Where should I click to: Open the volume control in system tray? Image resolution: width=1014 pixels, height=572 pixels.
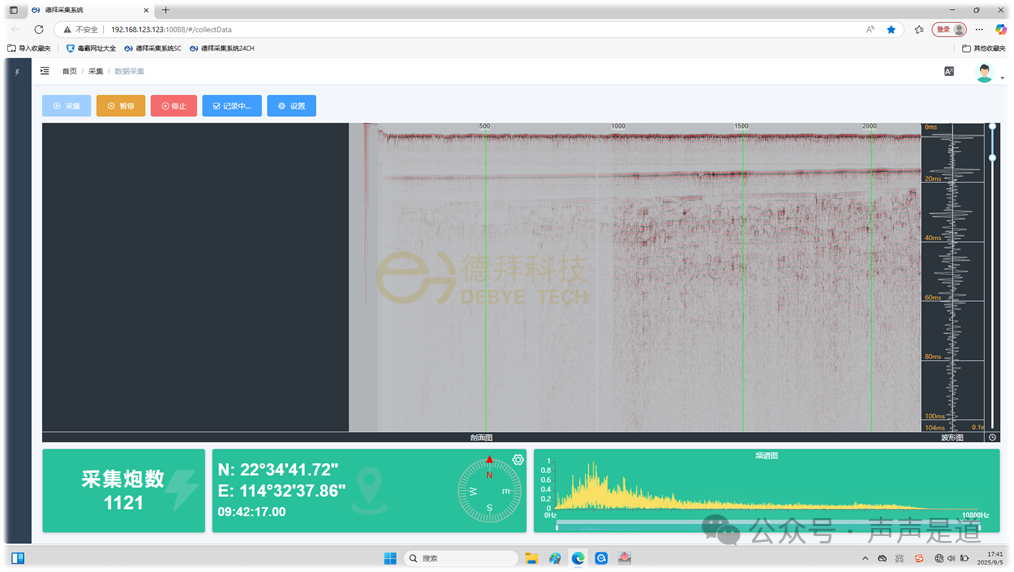(x=951, y=558)
